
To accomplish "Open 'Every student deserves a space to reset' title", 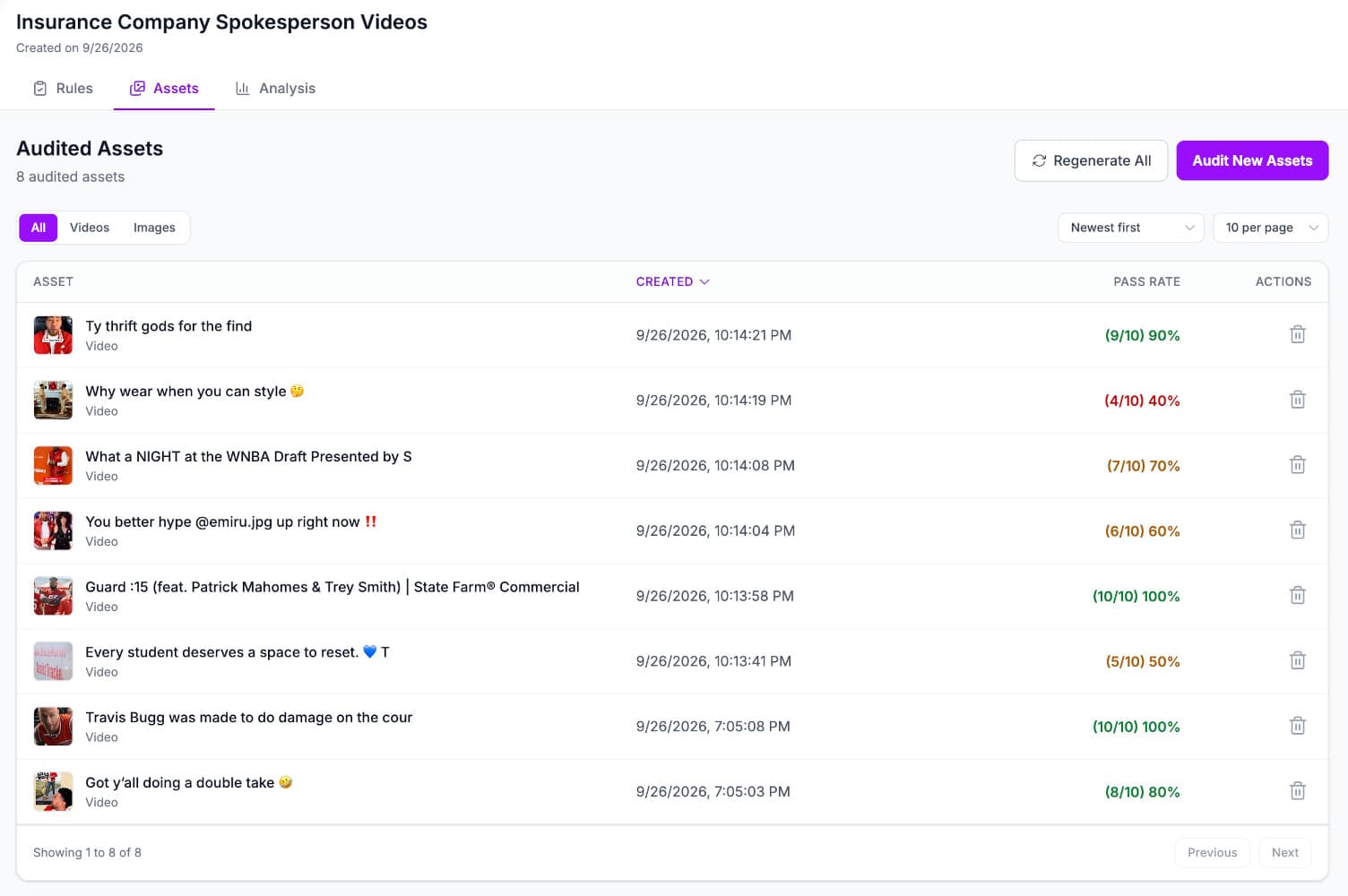I will pyautogui.click(x=238, y=652).
